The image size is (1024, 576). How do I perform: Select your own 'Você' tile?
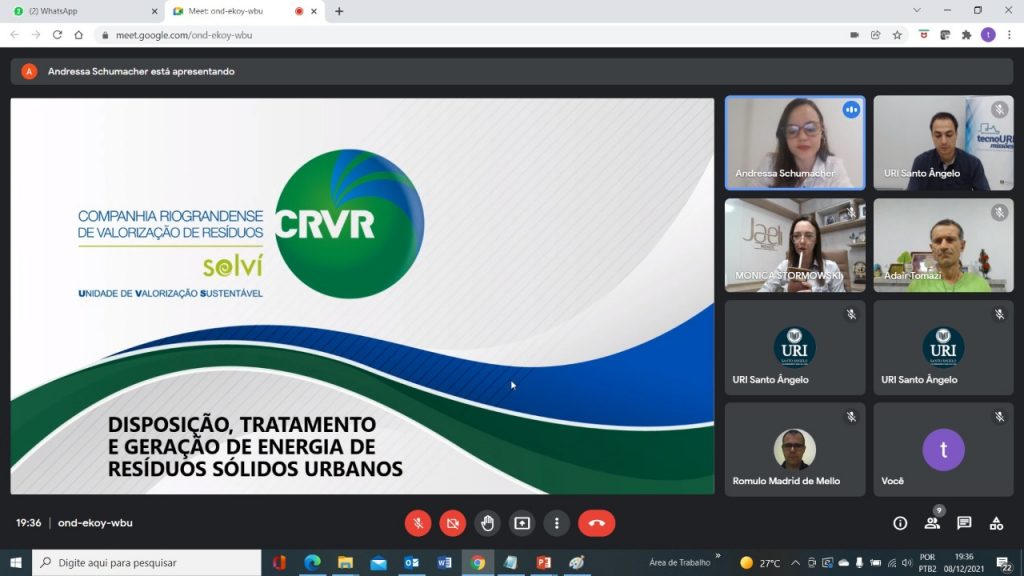944,449
